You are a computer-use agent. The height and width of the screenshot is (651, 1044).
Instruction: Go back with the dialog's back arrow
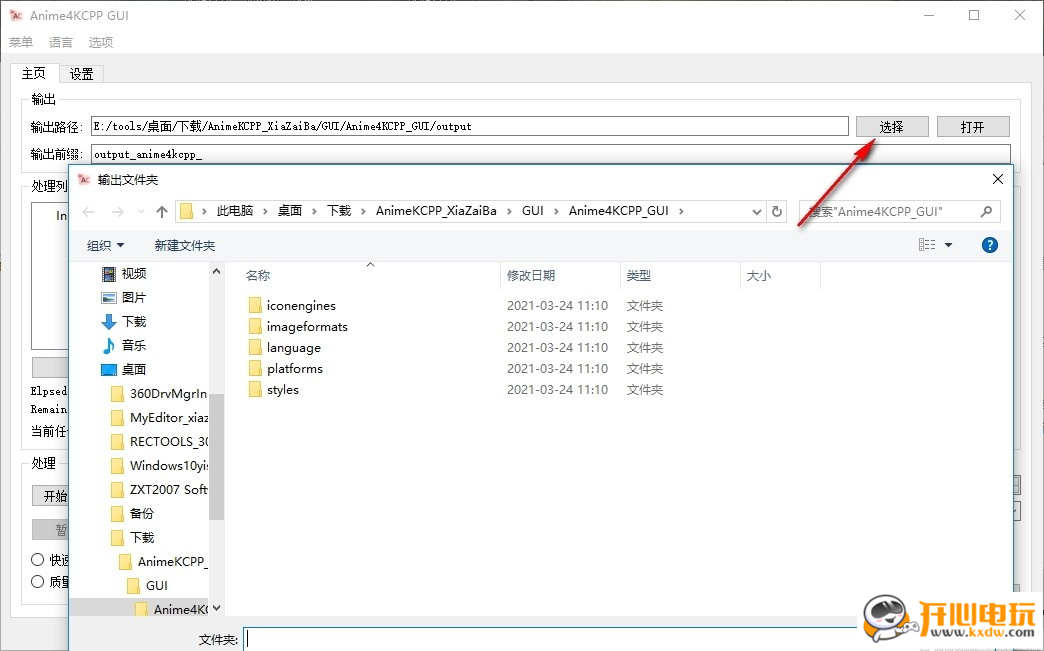click(x=89, y=212)
